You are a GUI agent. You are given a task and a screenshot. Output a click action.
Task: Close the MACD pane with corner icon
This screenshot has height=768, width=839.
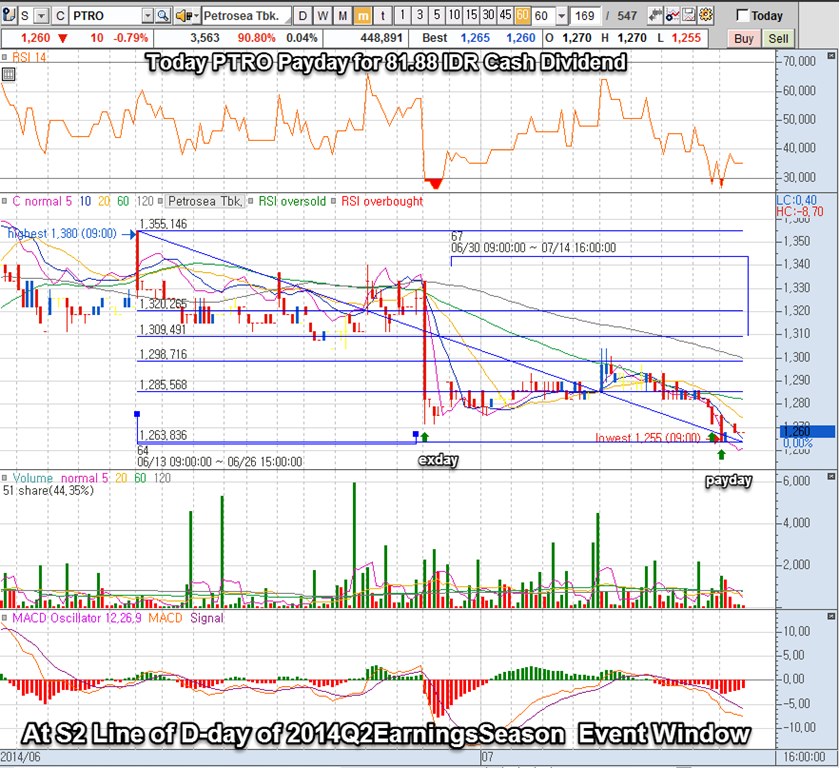(831, 617)
